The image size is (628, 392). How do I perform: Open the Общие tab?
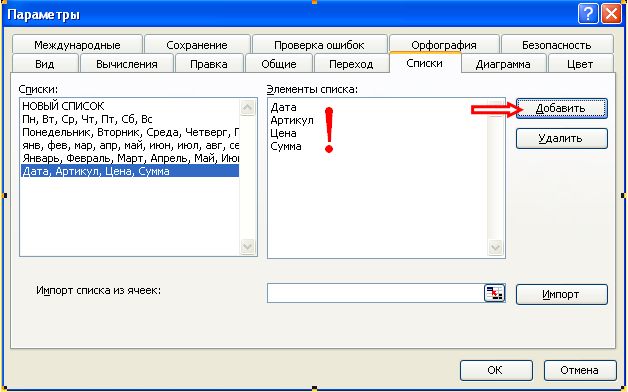tap(279, 64)
